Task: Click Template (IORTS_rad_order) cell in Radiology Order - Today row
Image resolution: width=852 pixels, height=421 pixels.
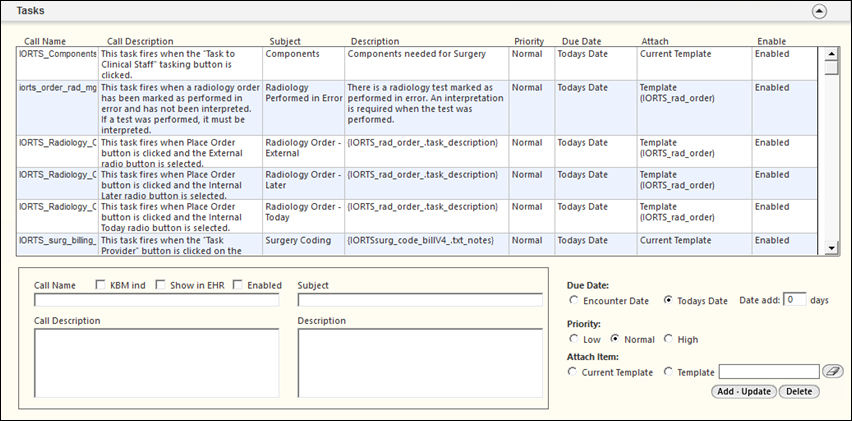Action: point(694,216)
